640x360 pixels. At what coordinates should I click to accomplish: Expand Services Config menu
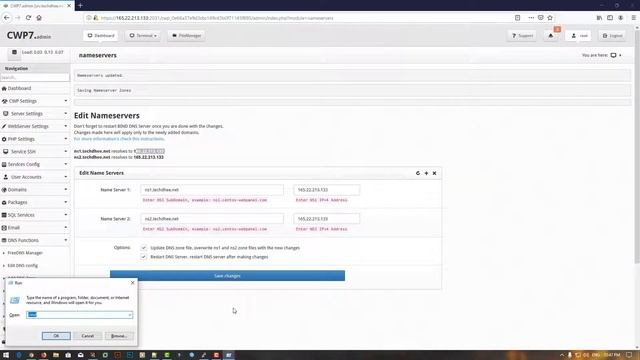pos(35,164)
